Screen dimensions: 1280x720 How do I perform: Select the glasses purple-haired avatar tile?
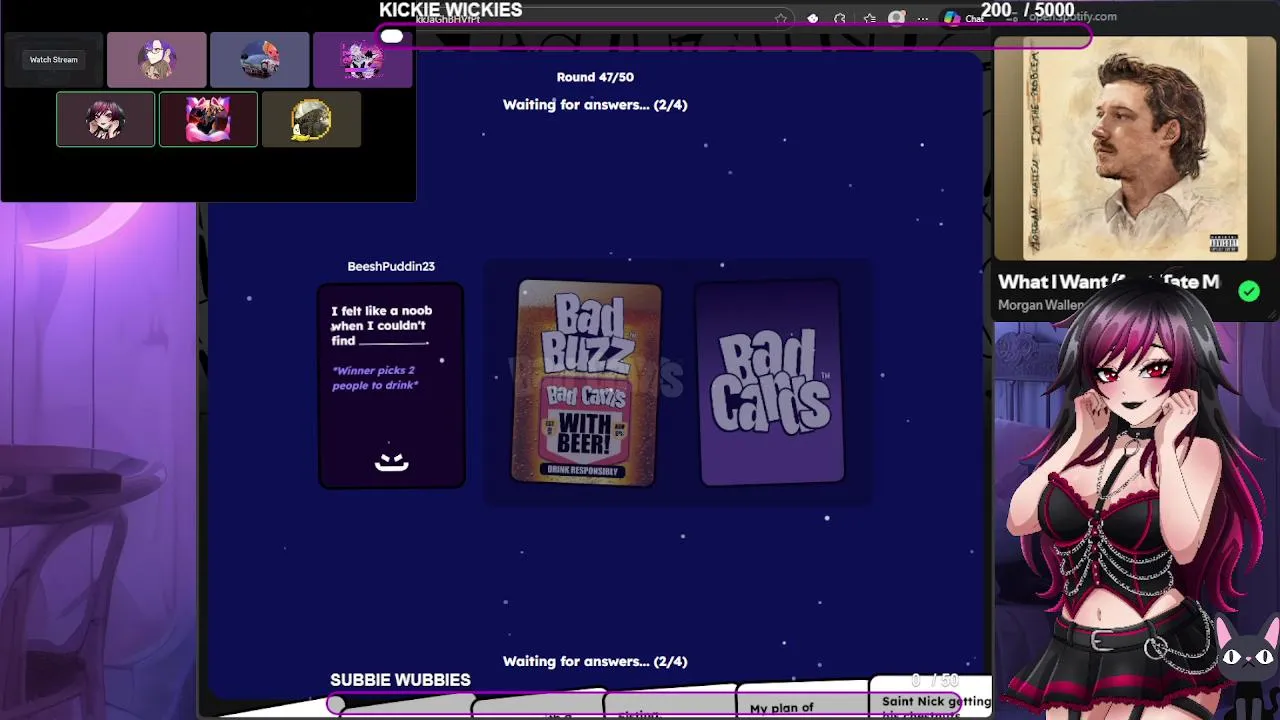(157, 60)
